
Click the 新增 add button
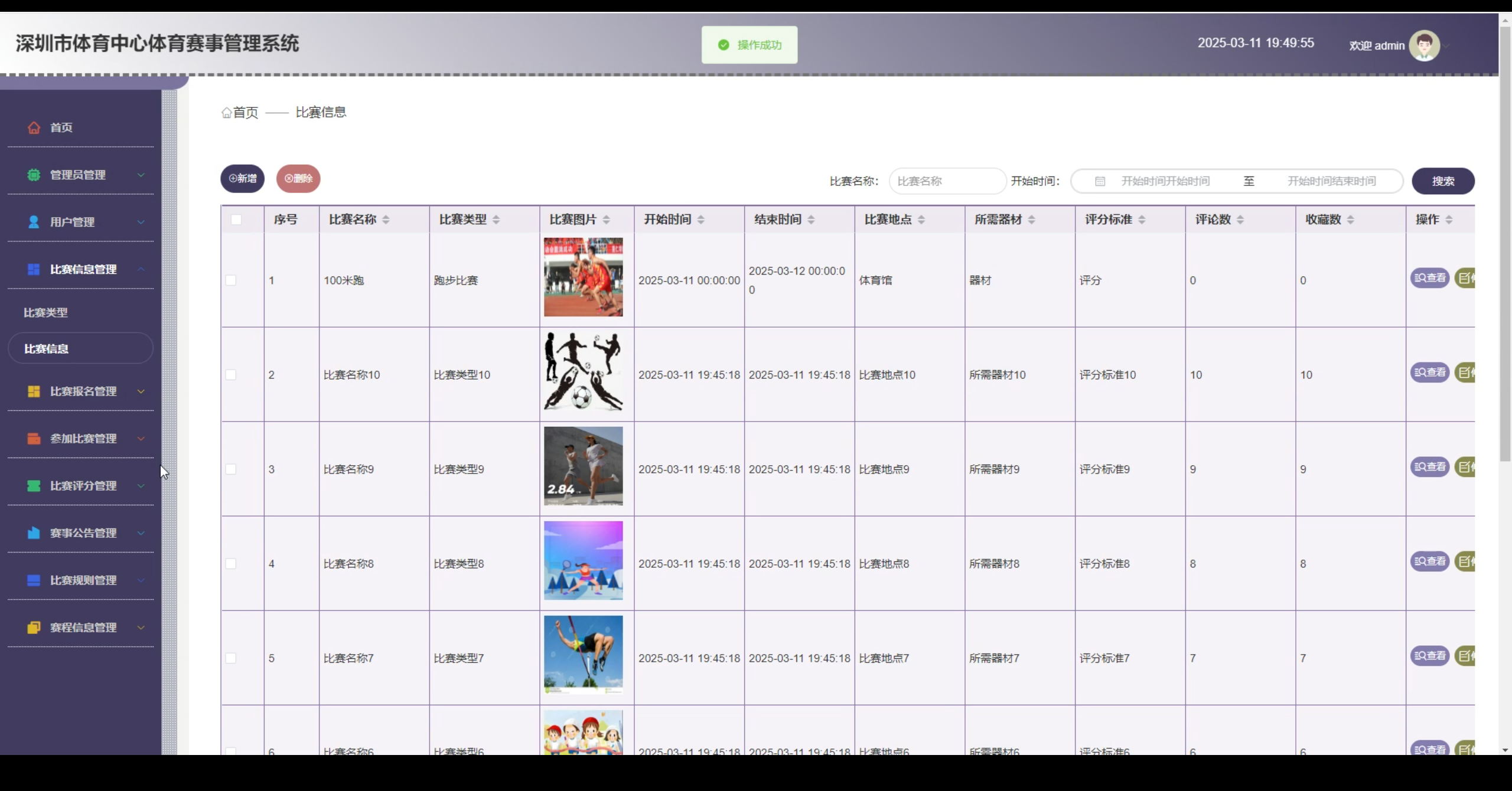[242, 178]
